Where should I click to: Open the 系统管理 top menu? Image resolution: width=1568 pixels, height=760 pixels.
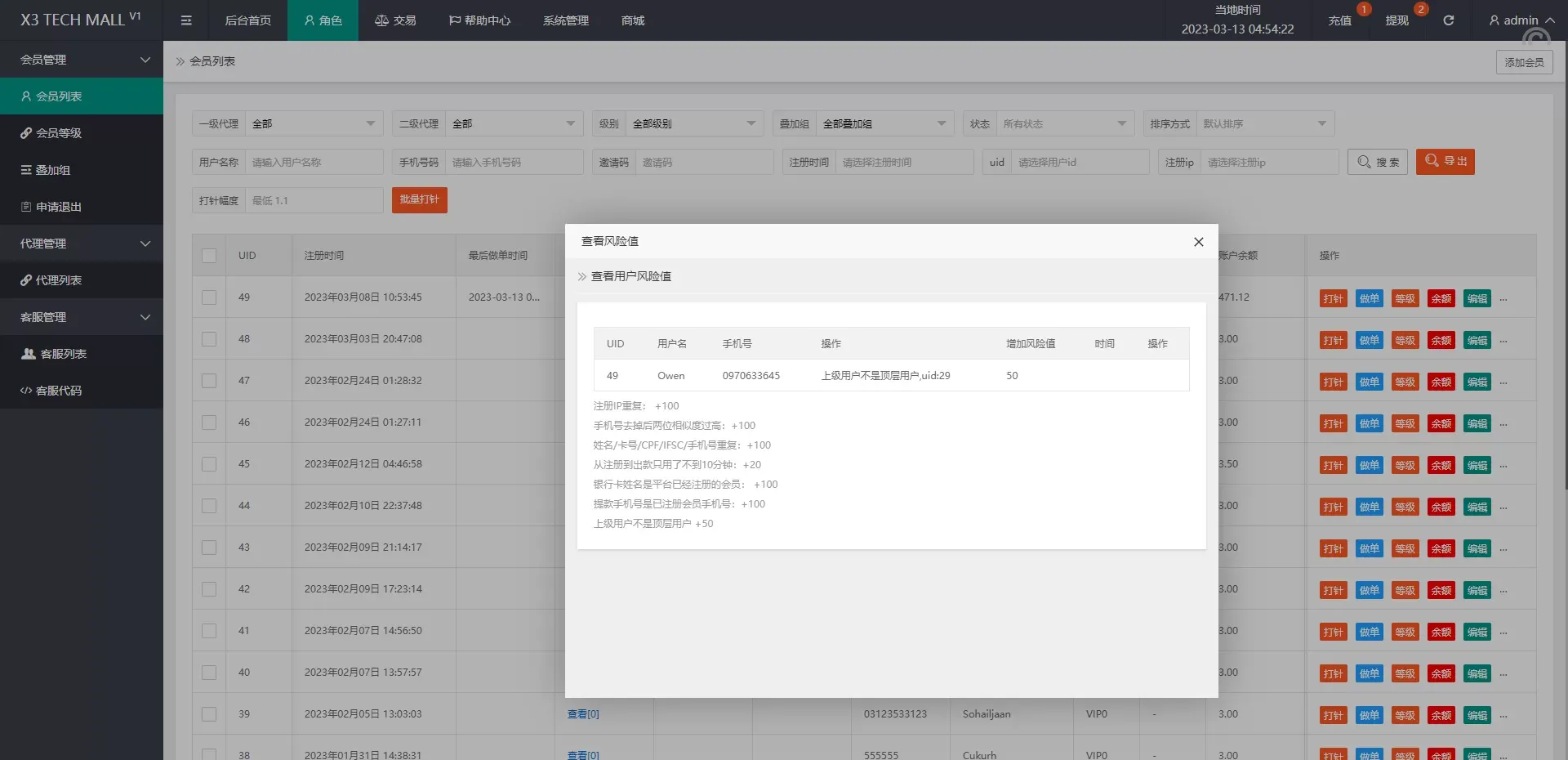click(565, 20)
